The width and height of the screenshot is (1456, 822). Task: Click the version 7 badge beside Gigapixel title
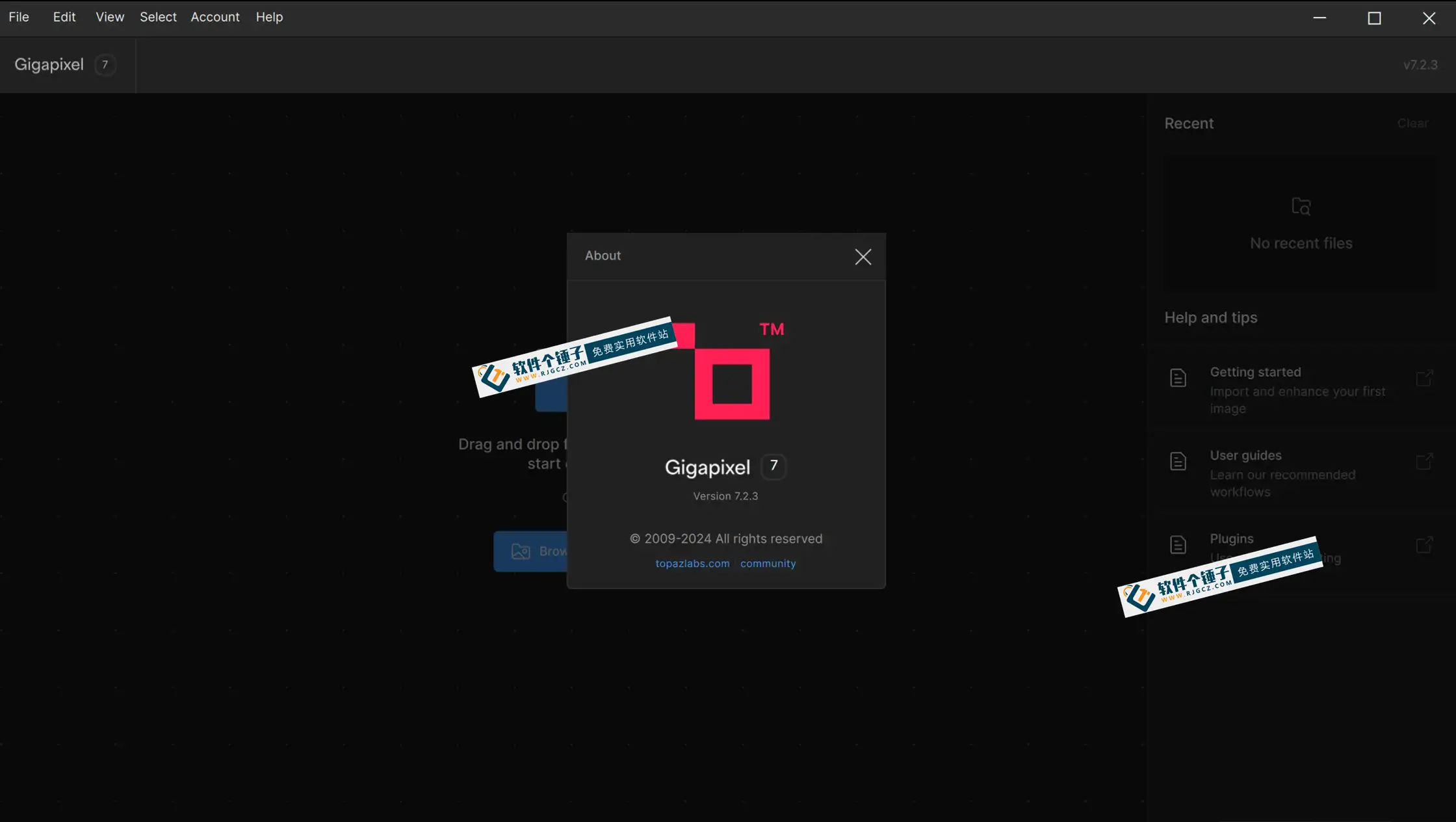tap(105, 65)
